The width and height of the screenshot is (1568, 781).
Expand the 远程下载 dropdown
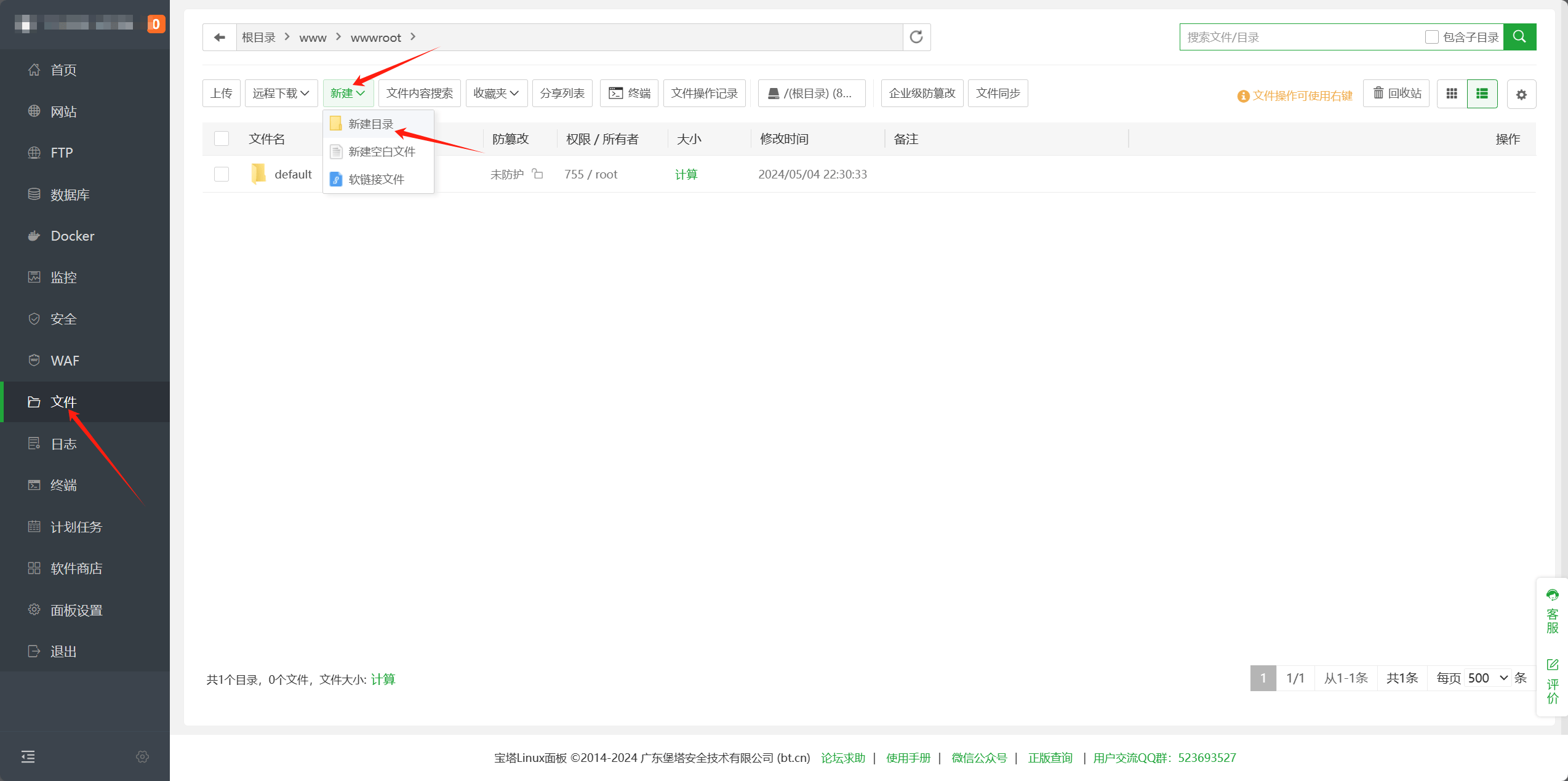(x=281, y=94)
